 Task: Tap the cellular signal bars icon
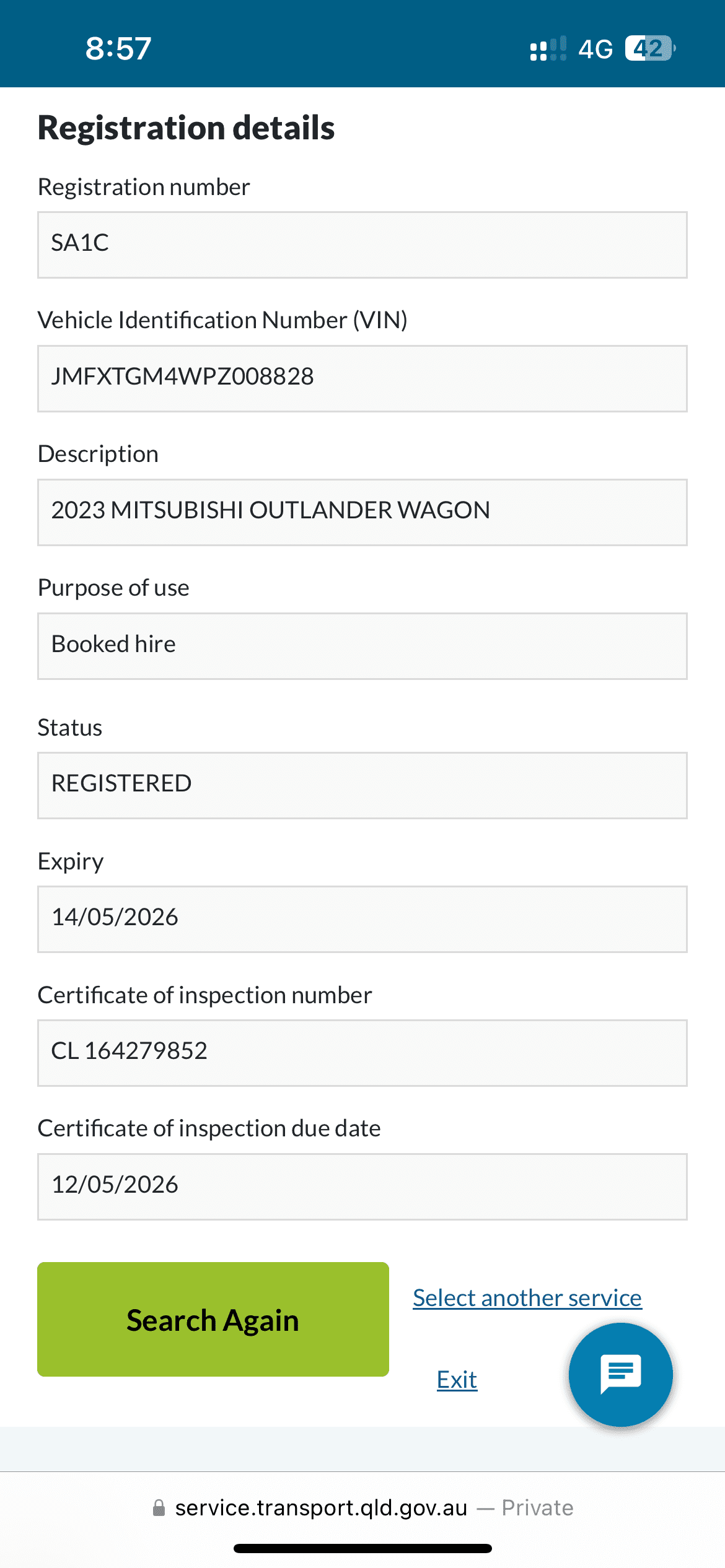point(548,48)
